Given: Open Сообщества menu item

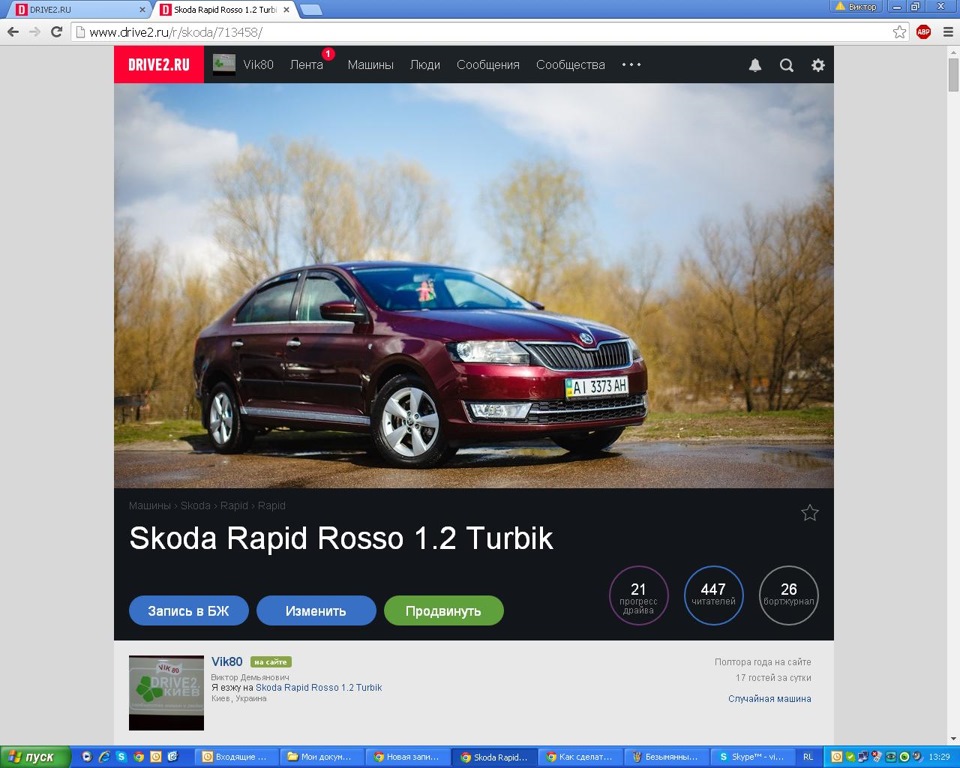Looking at the screenshot, I should tap(571, 65).
